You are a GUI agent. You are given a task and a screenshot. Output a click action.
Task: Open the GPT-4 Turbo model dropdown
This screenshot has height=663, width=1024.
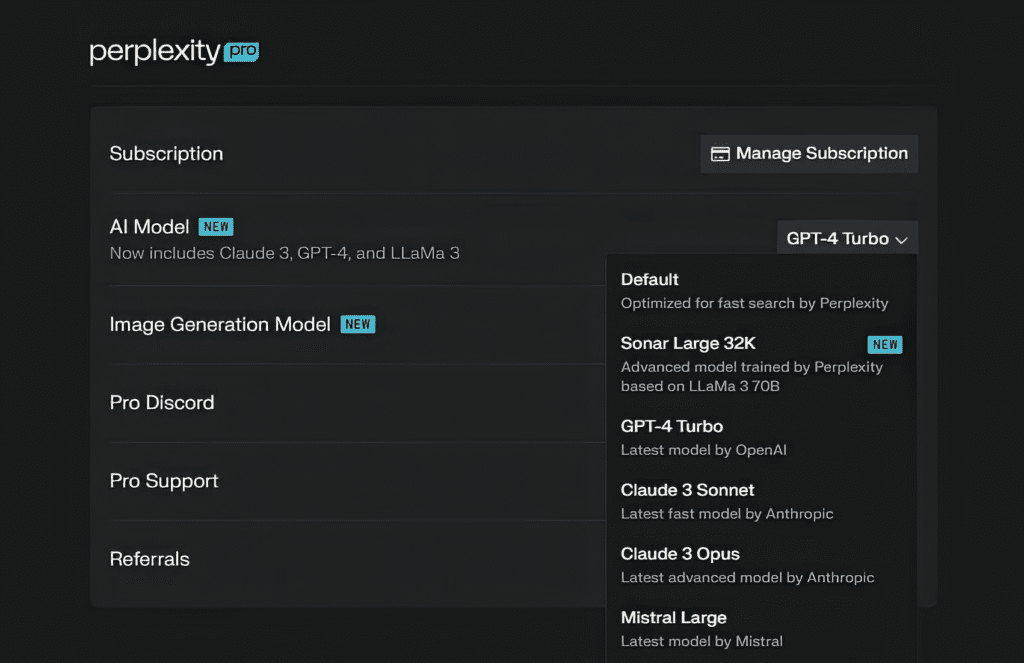click(847, 238)
